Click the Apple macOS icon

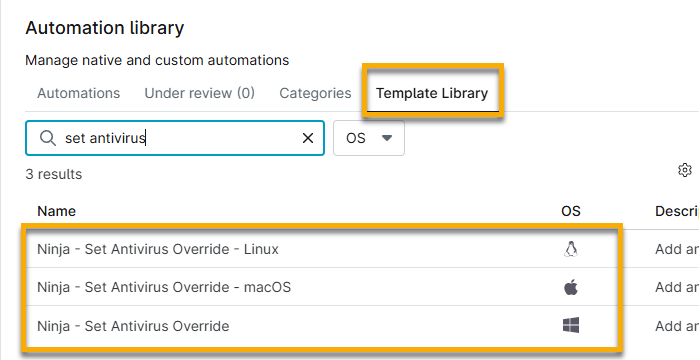pyautogui.click(x=571, y=287)
